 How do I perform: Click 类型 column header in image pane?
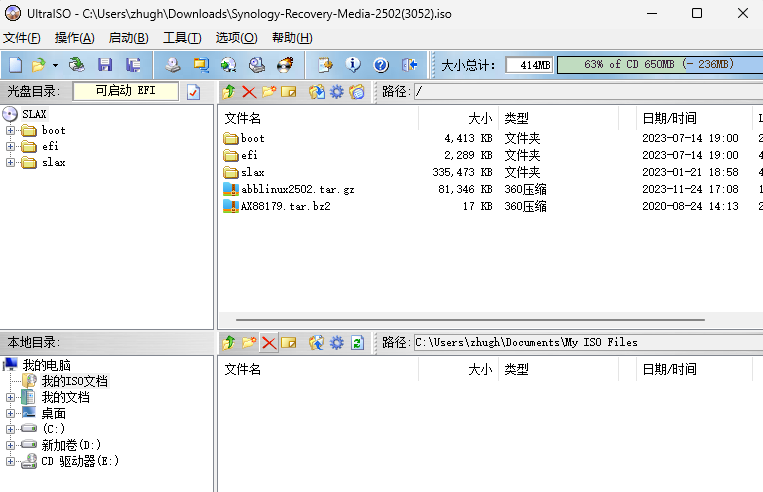point(559,118)
